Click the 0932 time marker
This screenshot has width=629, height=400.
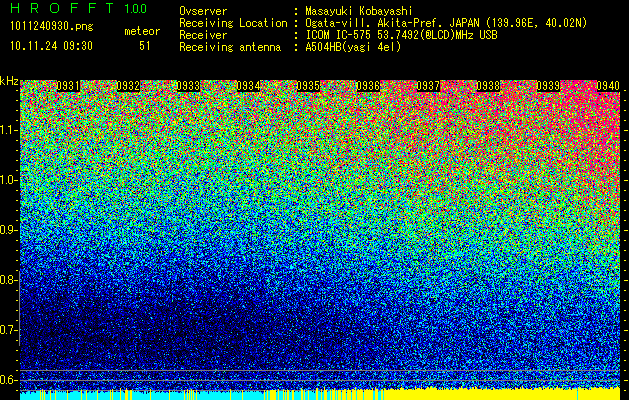click(x=128, y=86)
